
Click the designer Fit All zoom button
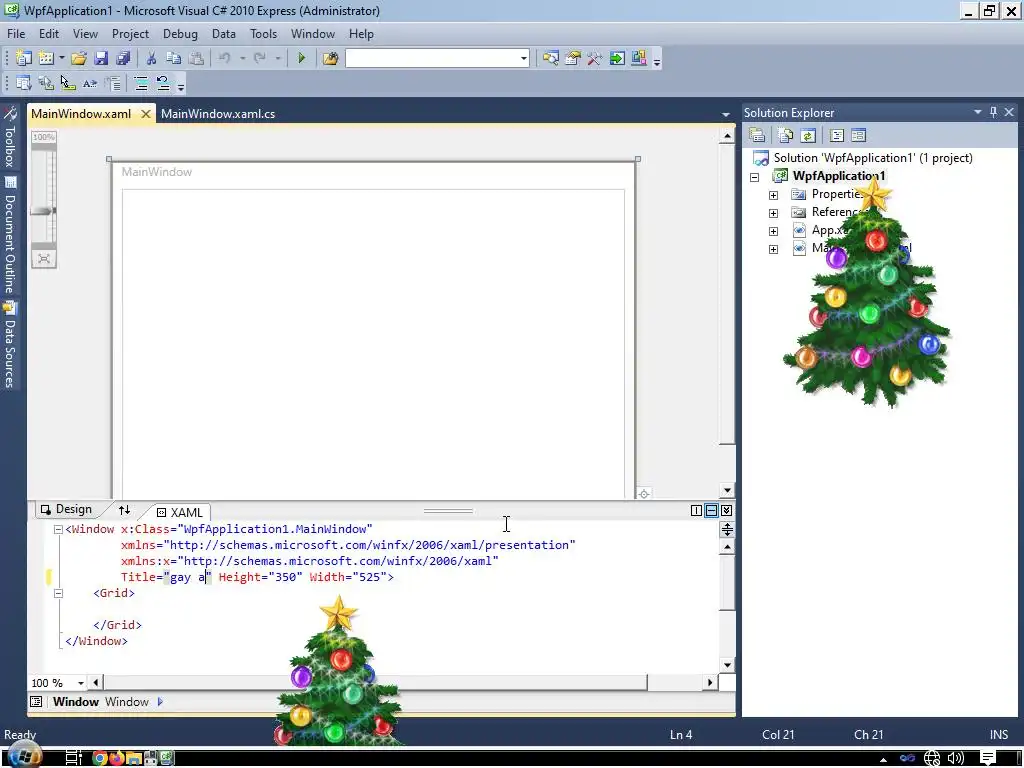pyautogui.click(x=44, y=259)
